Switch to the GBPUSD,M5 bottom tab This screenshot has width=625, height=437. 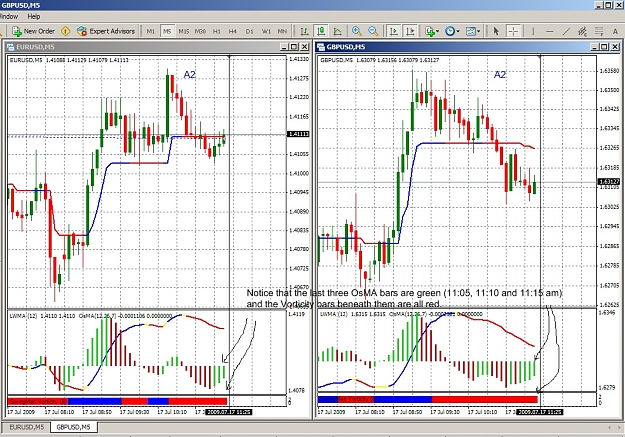(74, 427)
